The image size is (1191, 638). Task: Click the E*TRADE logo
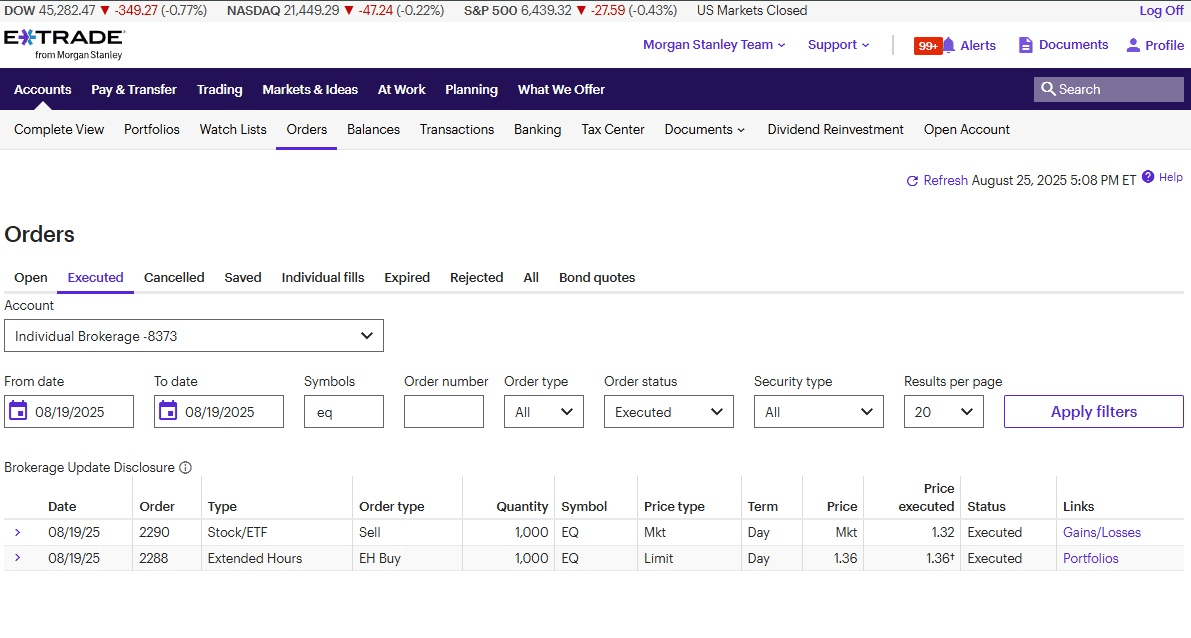click(x=64, y=43)
